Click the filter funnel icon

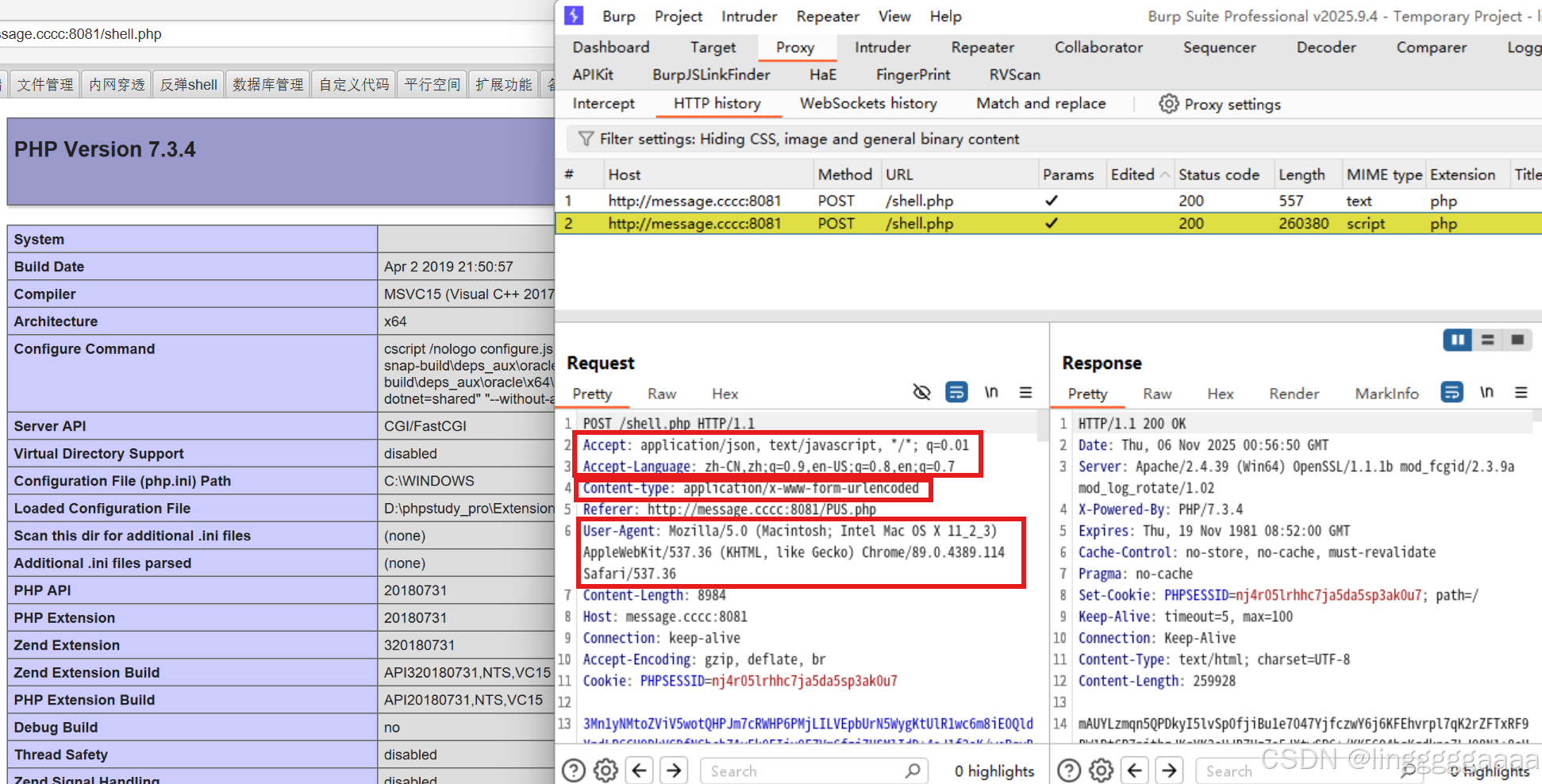(586, 139)
